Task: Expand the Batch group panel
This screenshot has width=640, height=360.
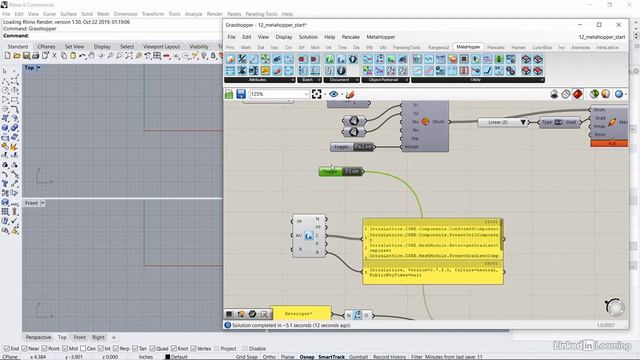Action: tap(319, 80)
